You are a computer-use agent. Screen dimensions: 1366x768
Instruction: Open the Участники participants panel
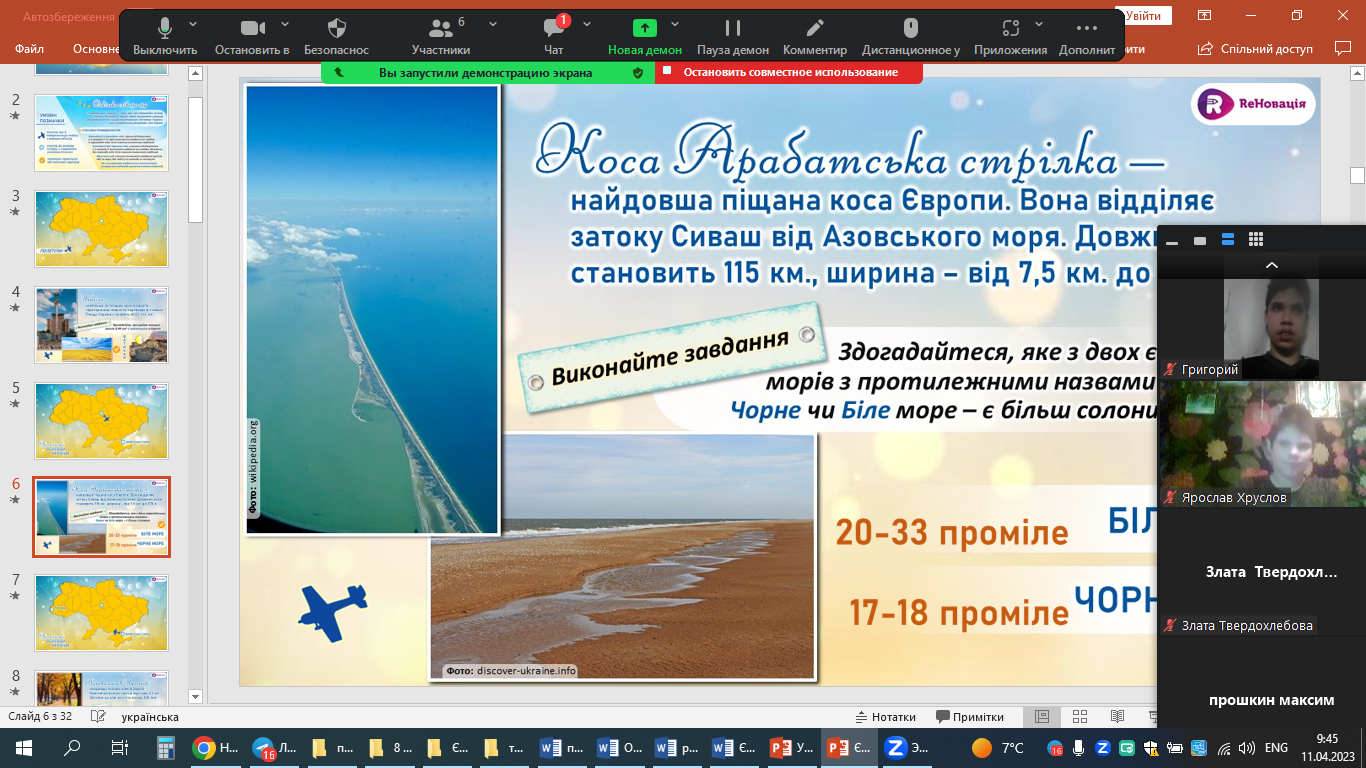click(441, 36)
